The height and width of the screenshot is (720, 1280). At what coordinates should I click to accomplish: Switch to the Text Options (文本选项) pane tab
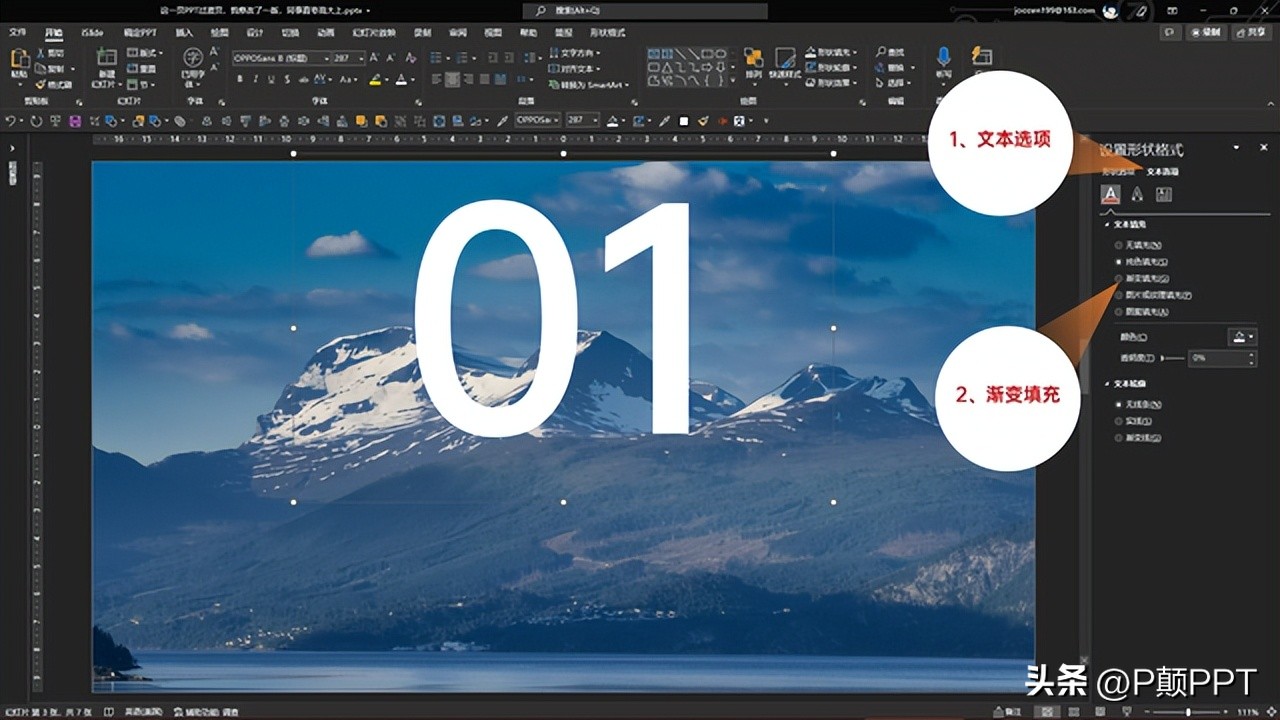tap(1162, 172)
